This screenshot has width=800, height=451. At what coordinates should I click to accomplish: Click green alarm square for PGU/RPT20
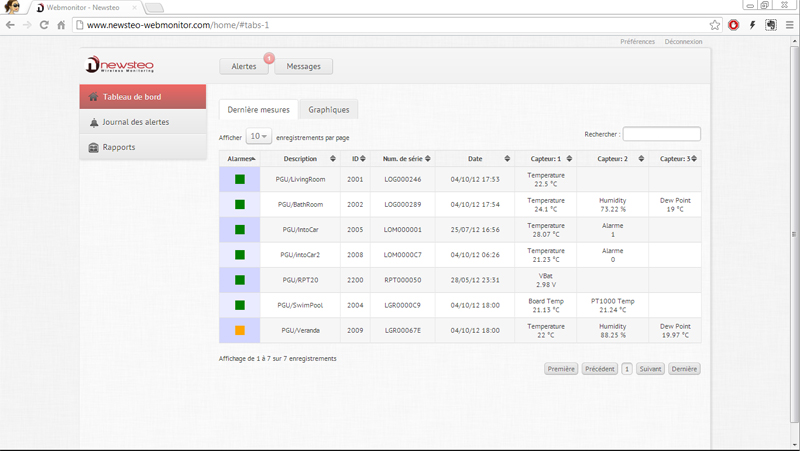[x=240, y=280]
